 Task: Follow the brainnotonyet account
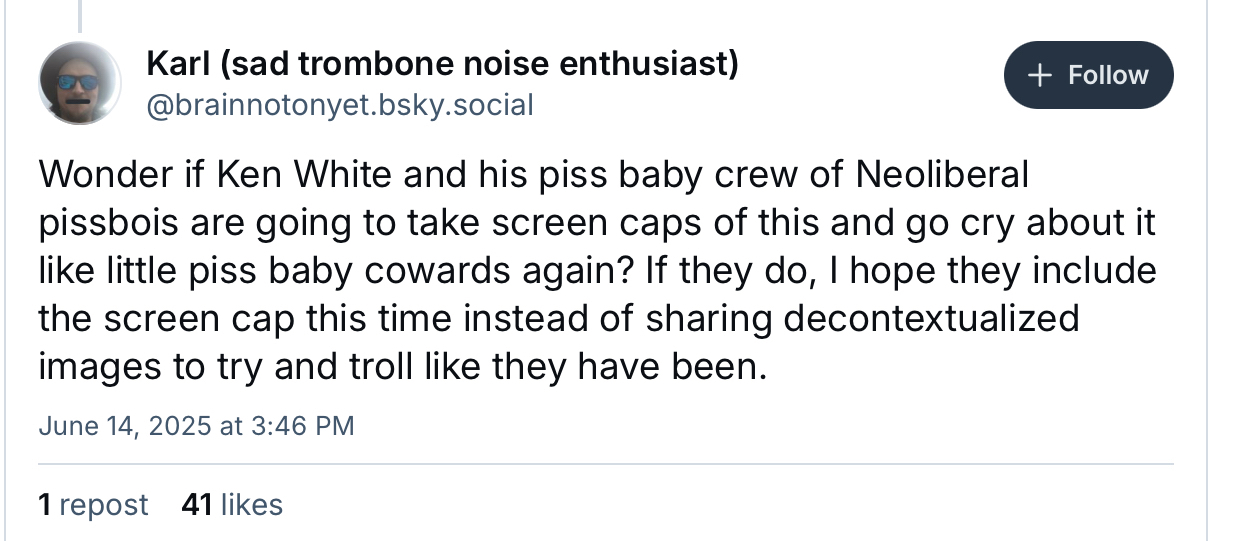pos(1089,75)
